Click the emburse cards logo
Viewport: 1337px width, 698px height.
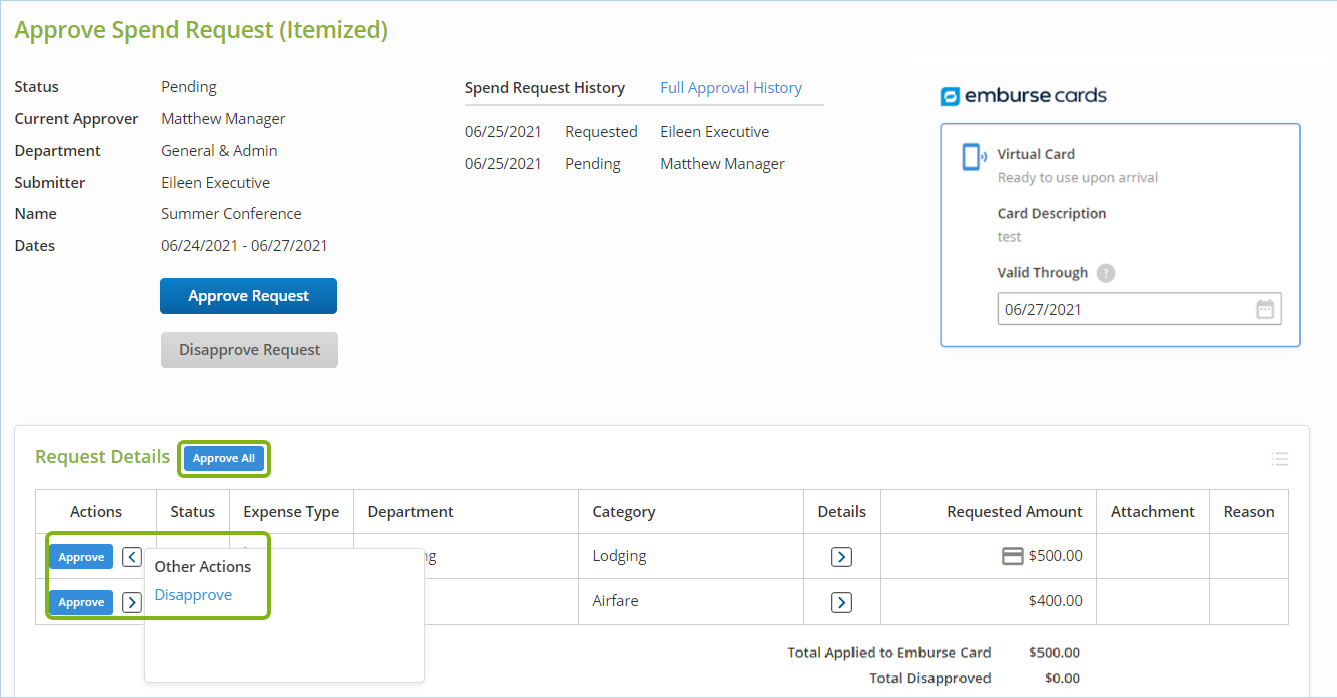click(1024, 96)
